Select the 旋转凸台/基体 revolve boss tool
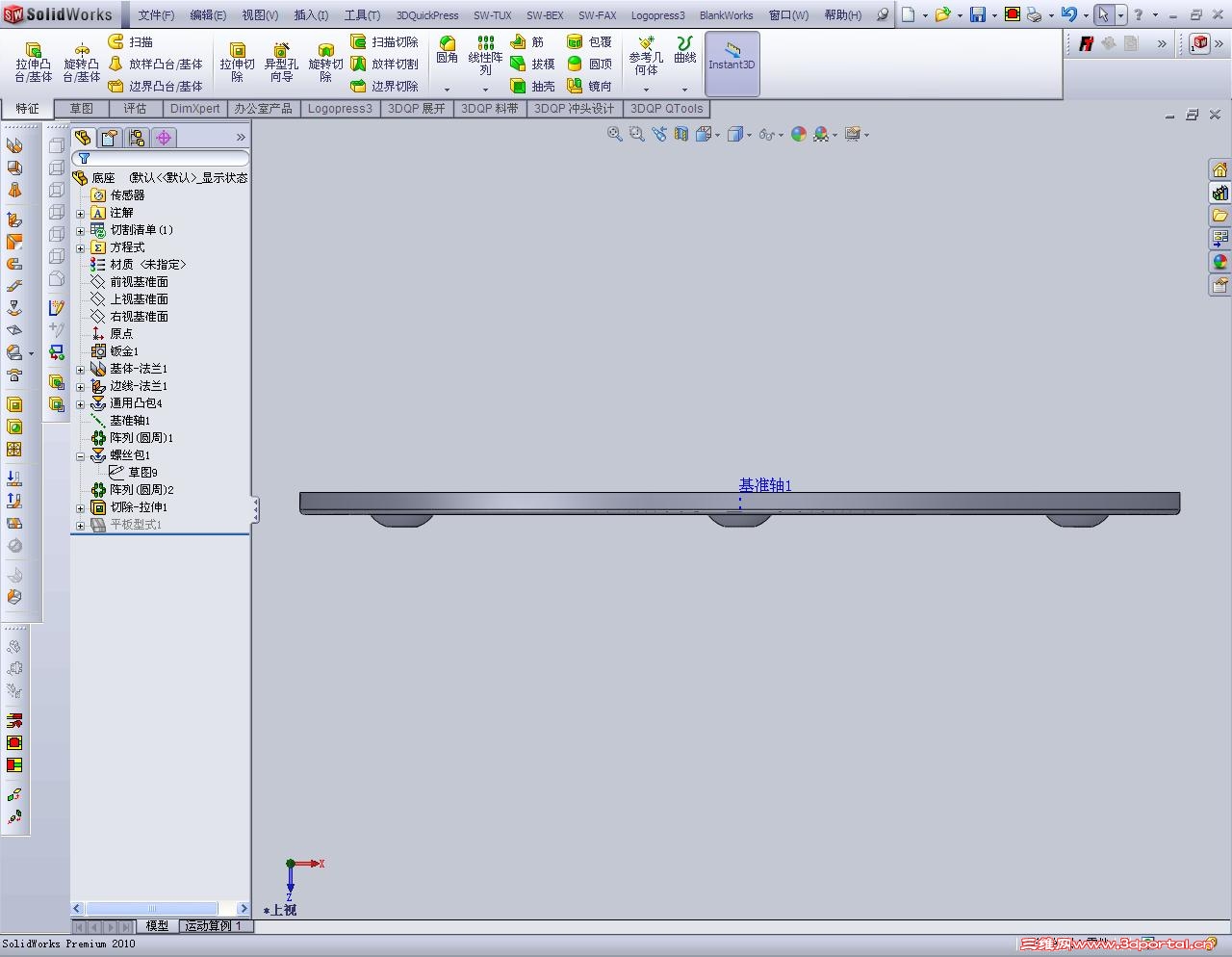Viewport: 1232px width, 957px height. (x=82, y=62)
